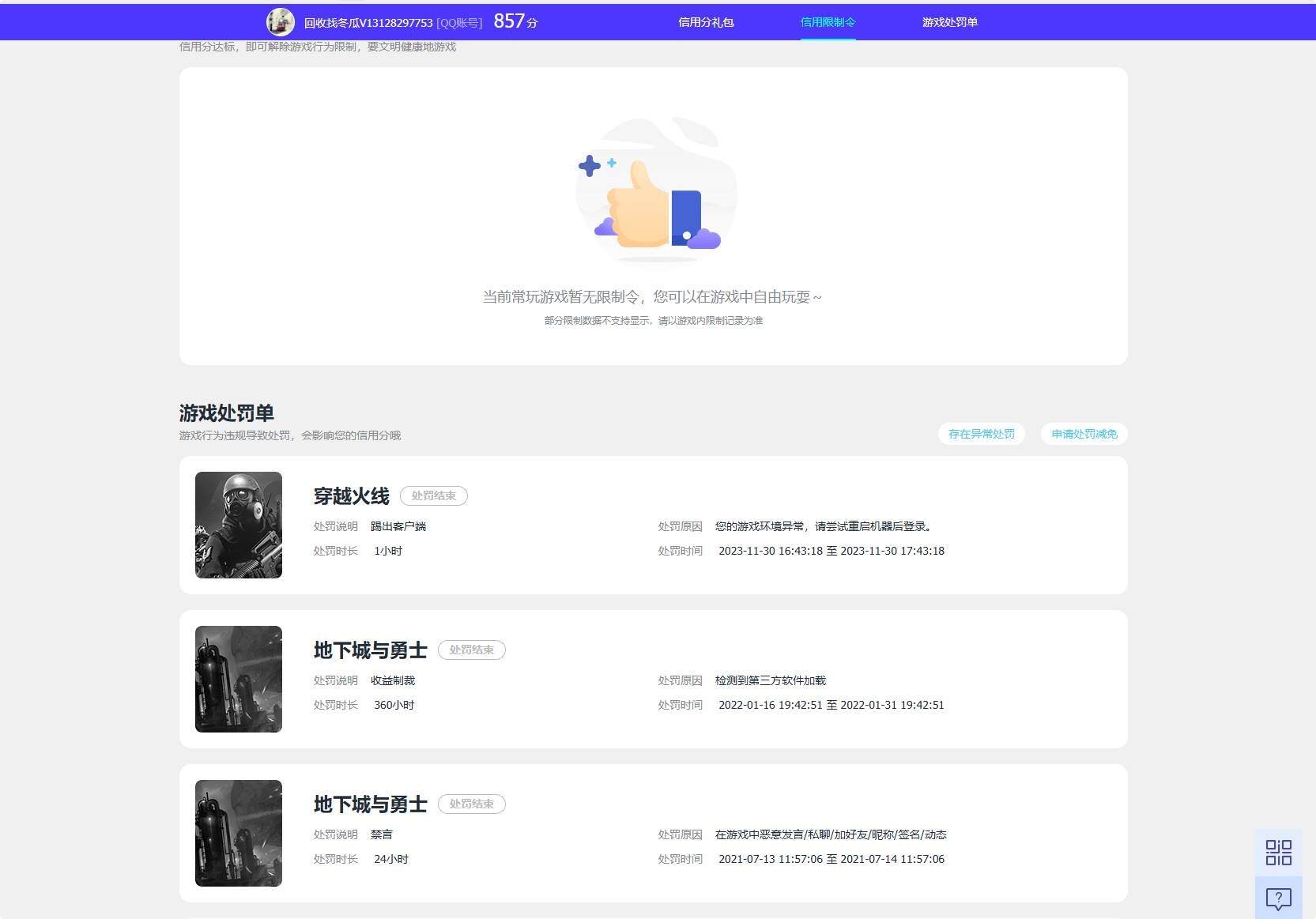
Task: Click the 穿越火线 game title
Action: pos(352,496)
